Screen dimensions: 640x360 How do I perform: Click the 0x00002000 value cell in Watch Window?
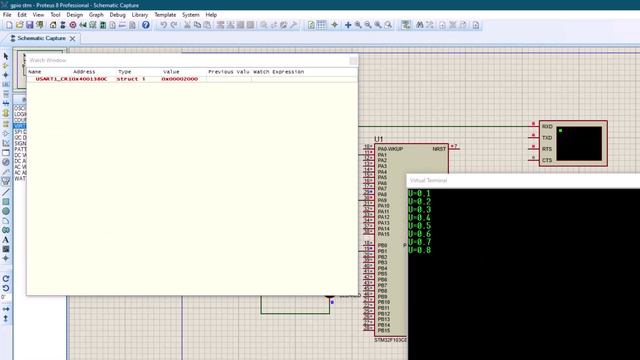coord(180,79)
